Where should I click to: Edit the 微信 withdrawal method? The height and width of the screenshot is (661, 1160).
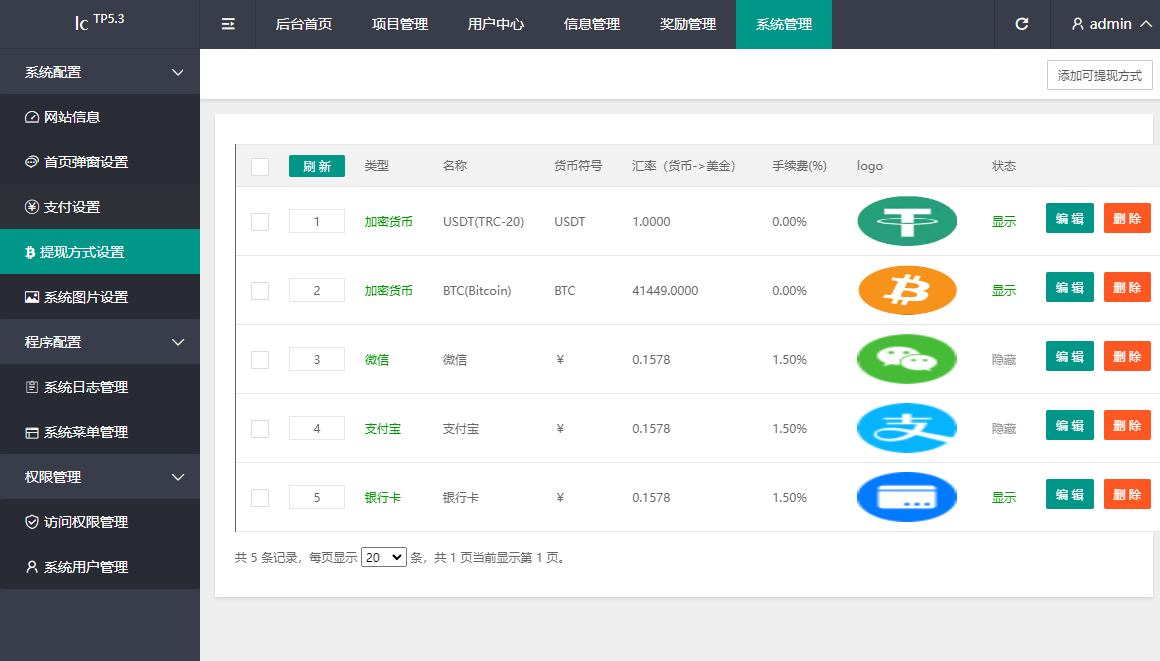click(x=1070, y=356)
